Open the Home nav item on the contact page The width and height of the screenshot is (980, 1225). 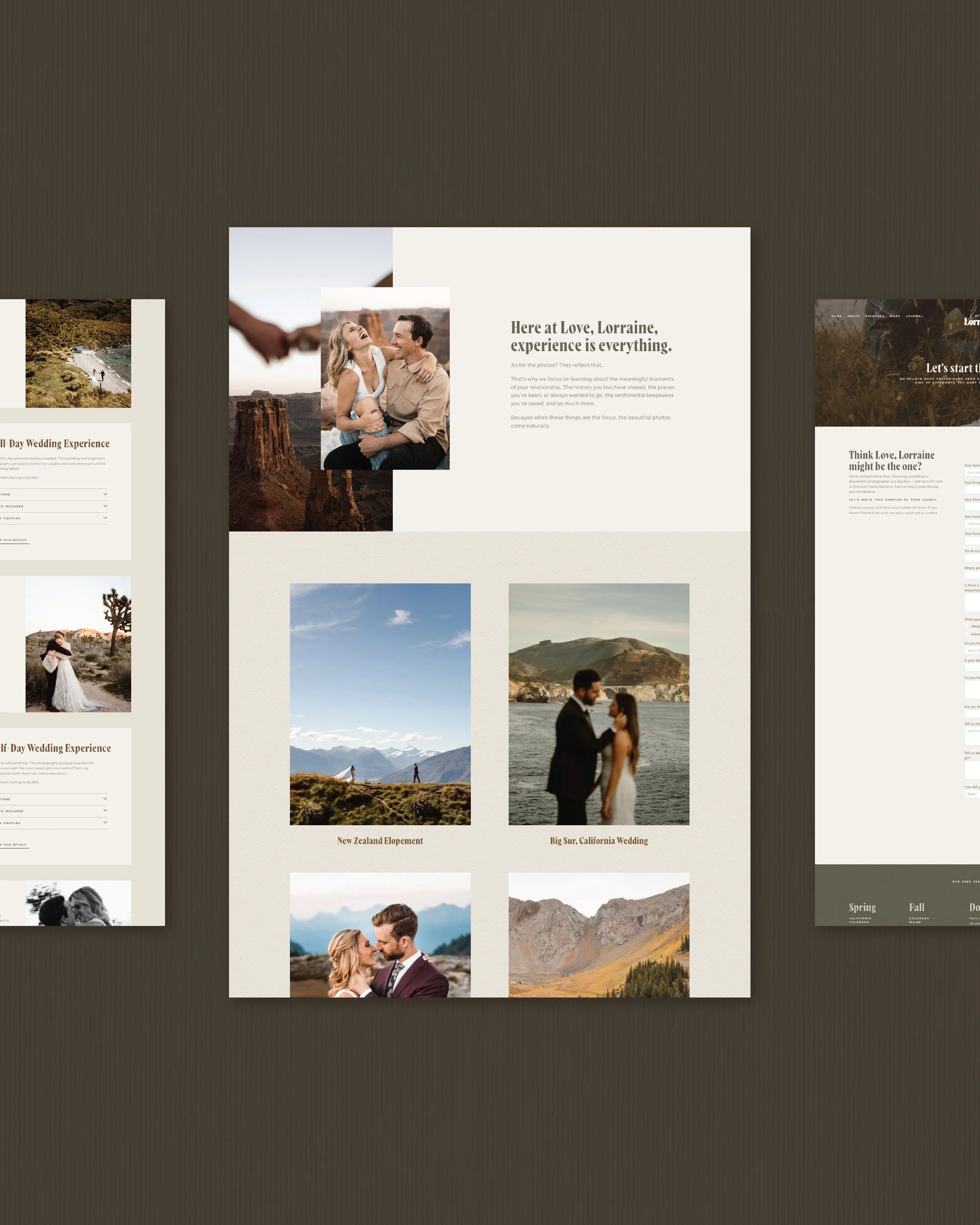(837, 316)
